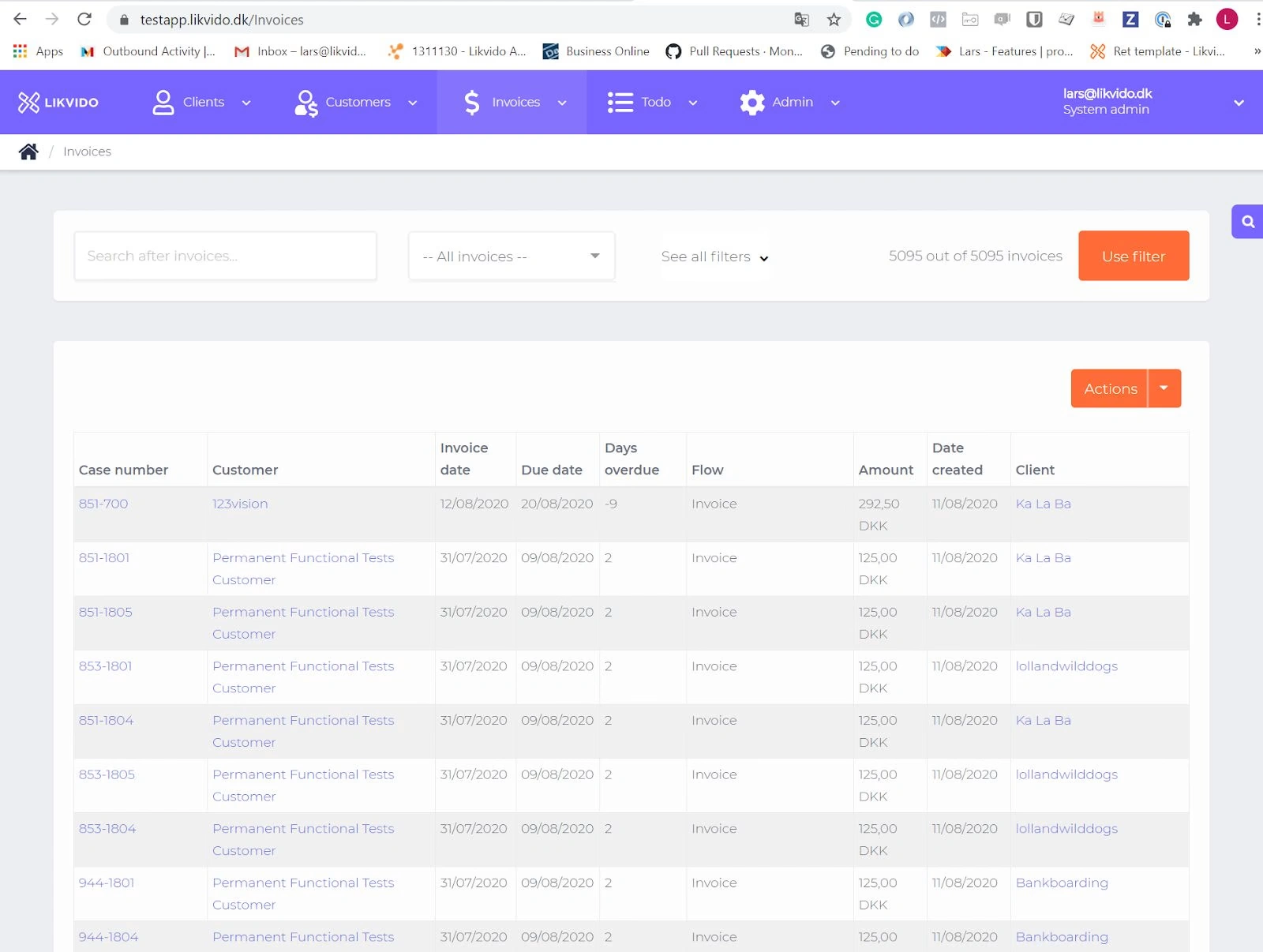
Task: Open the browser extensions puzzle icon
Action: (x=1194, y=20)
